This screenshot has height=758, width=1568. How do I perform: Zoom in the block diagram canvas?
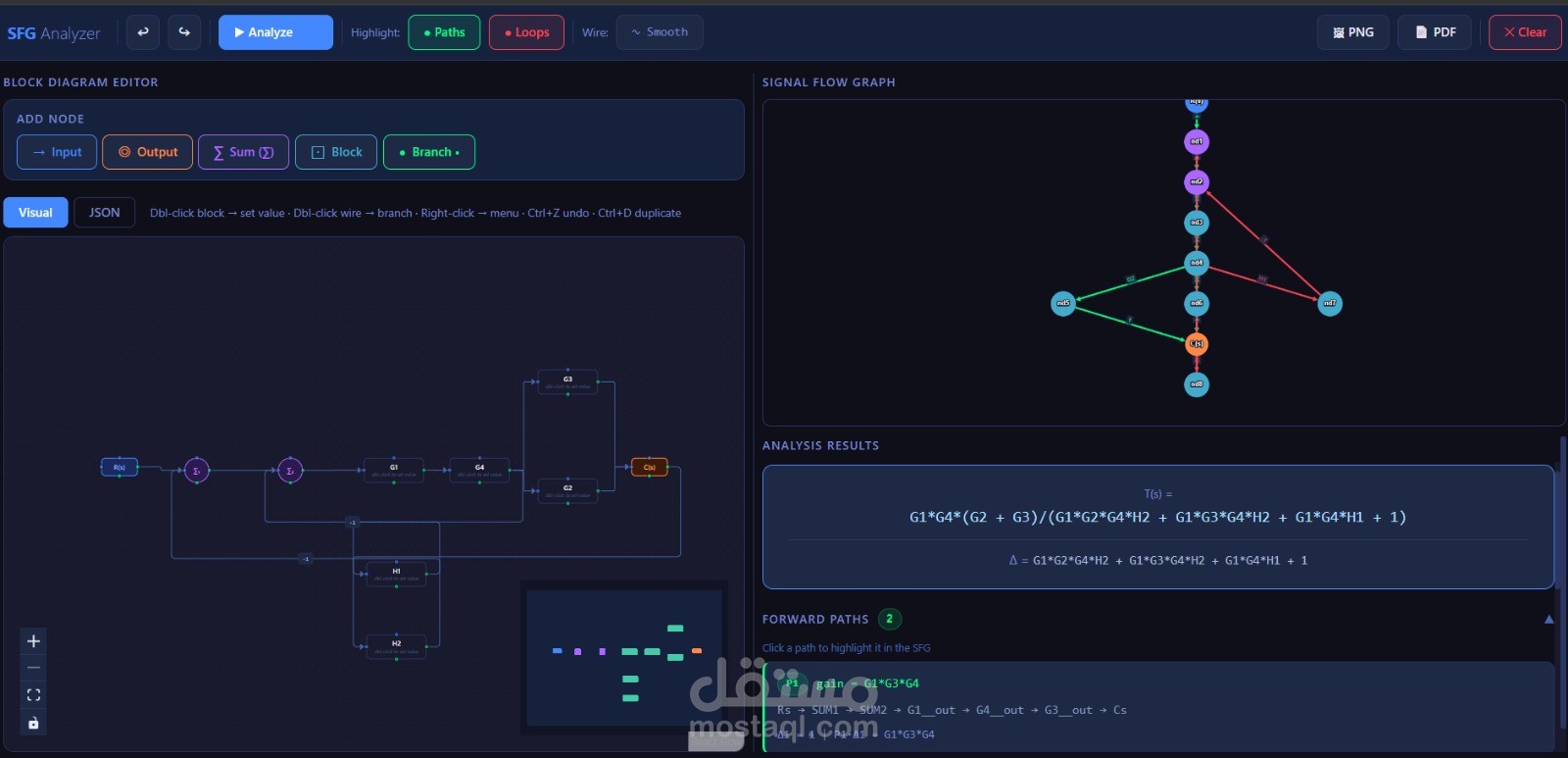(x=33, y=641)
